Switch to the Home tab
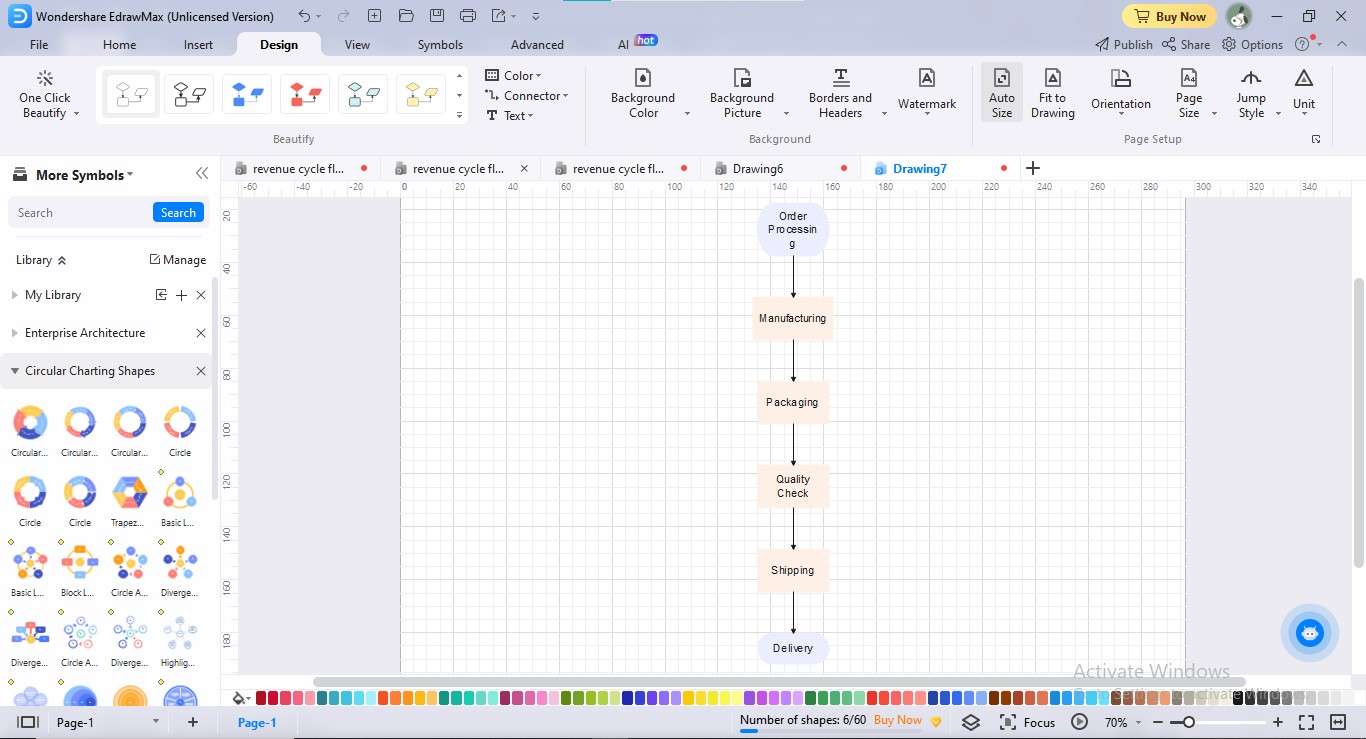 click(119, 44)
